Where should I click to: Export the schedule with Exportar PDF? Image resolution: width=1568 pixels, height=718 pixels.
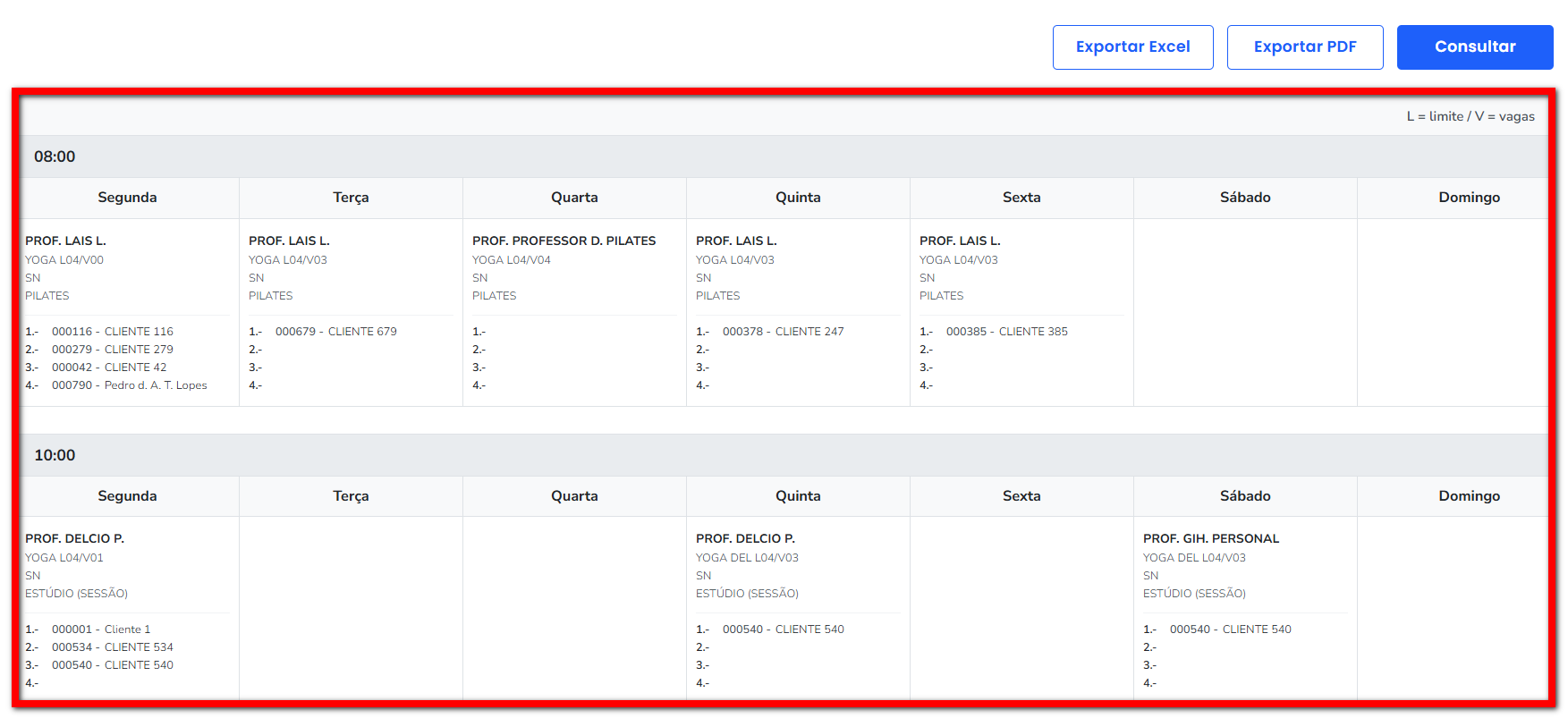(x=1304, y=47)
